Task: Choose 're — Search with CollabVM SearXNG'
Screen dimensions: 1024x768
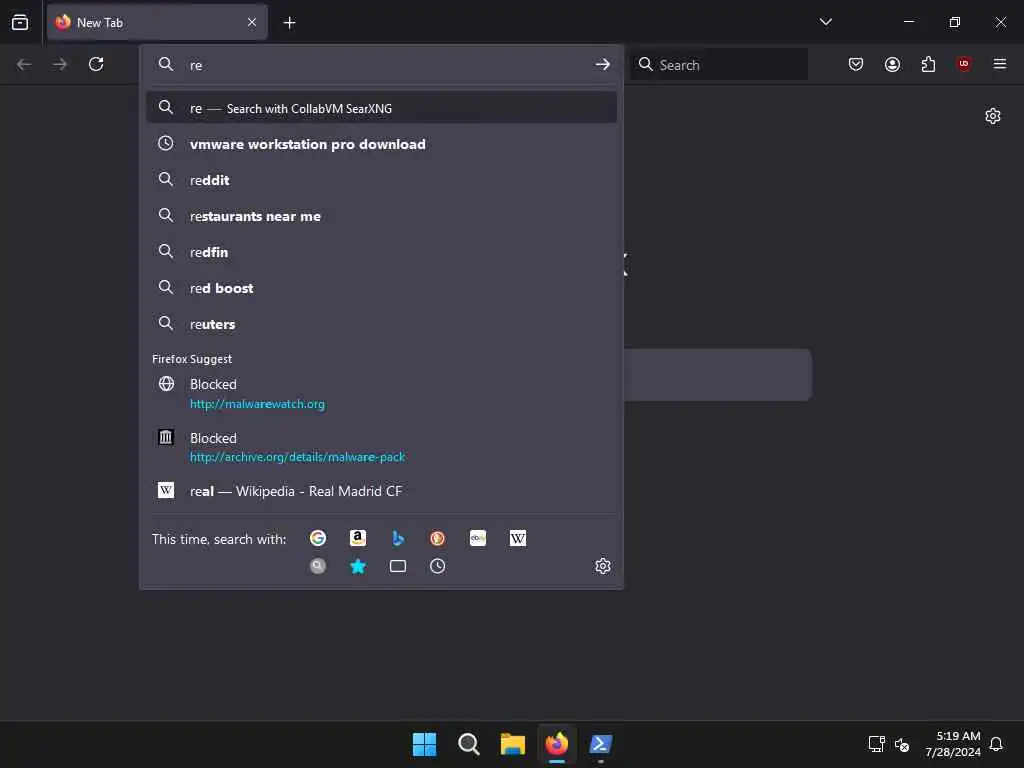Action: pos(381,108)
